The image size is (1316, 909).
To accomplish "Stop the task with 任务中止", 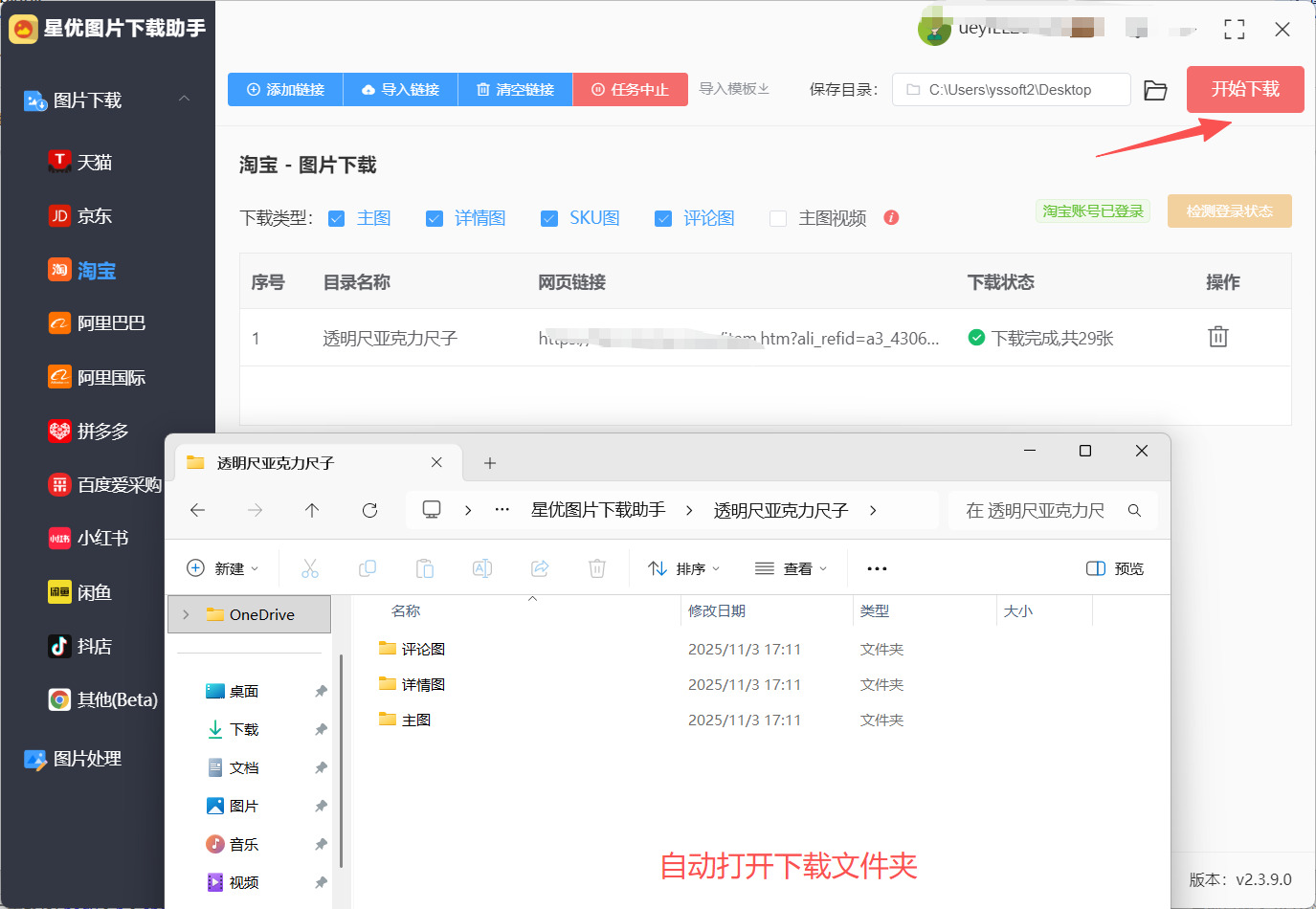I will coord(630,89).
